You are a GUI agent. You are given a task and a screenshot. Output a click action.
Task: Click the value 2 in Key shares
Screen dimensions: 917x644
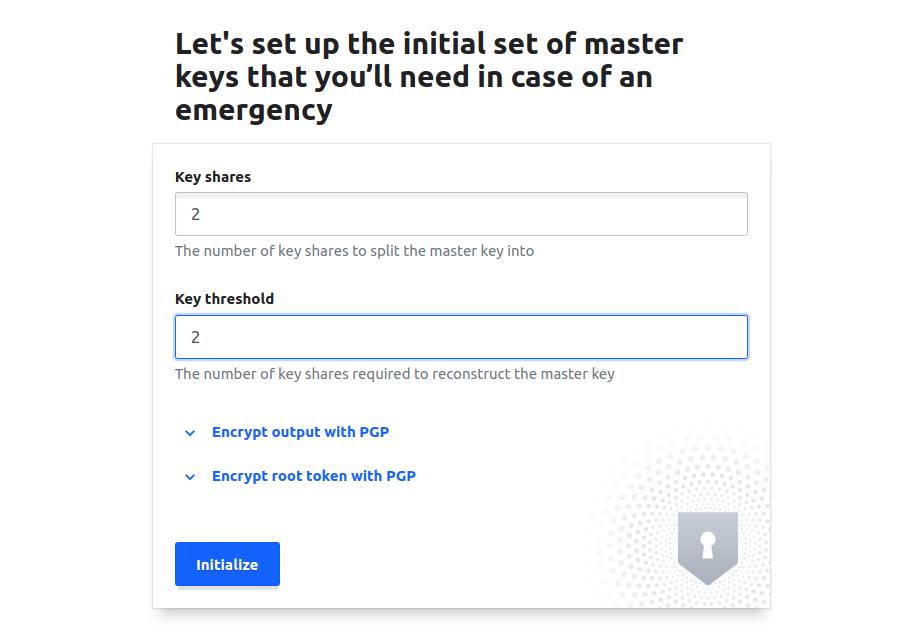pos(196,215)
